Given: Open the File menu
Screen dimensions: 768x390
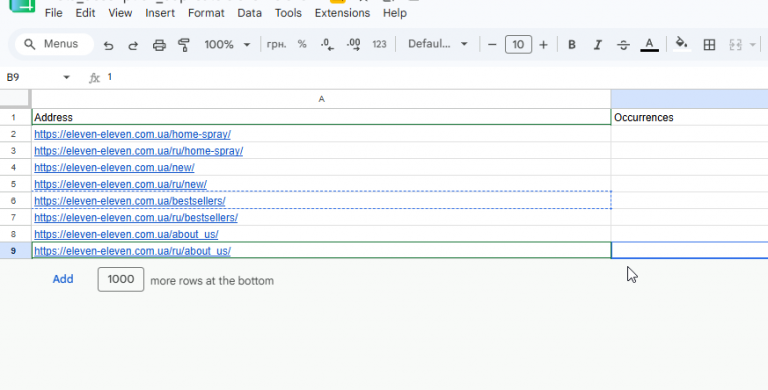Looking at the screenshot, I should pos(53,13).
